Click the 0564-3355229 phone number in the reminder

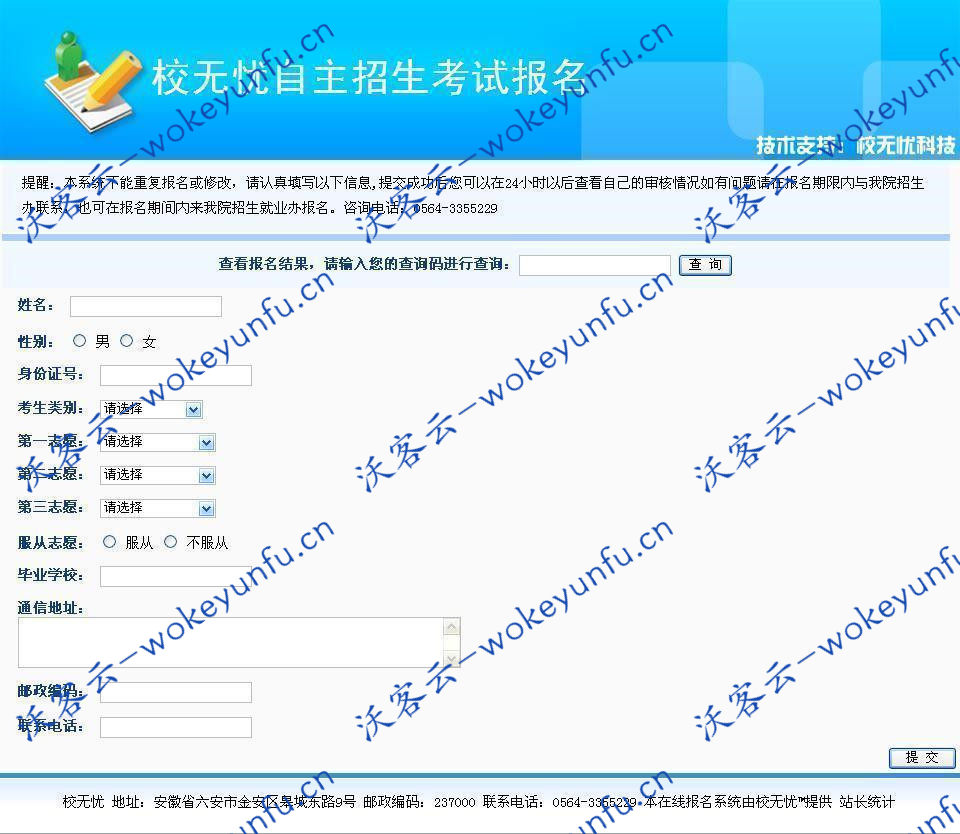tap(456, 208)
